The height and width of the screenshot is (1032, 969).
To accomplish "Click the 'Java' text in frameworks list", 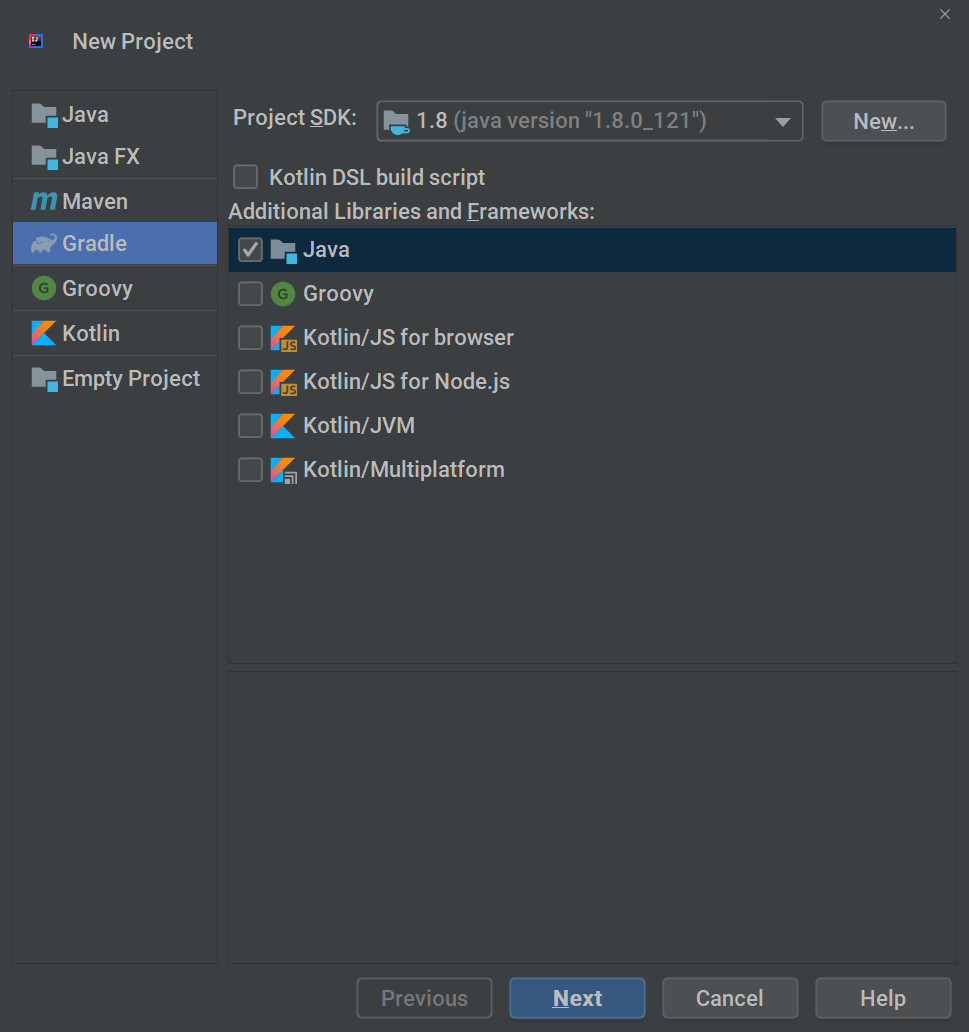I will (327, 250).
